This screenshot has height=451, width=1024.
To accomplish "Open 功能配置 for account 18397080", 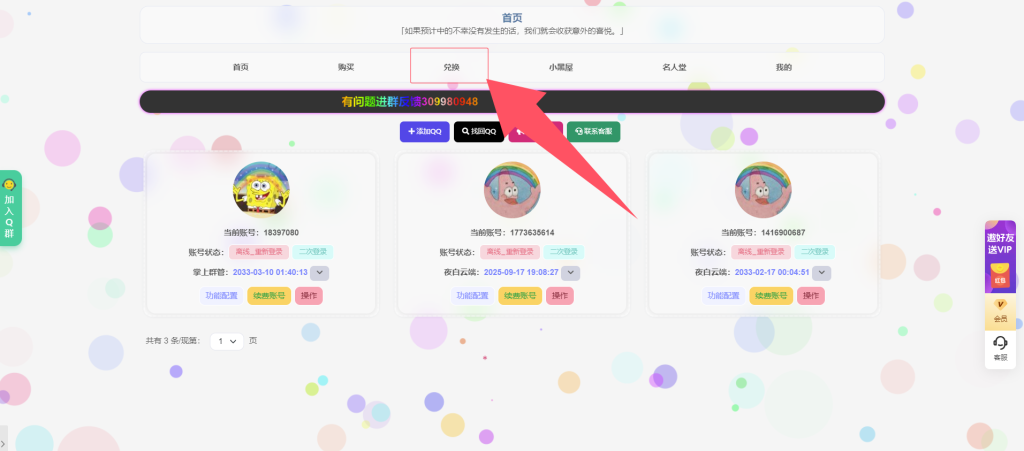I will coord(222,296).
